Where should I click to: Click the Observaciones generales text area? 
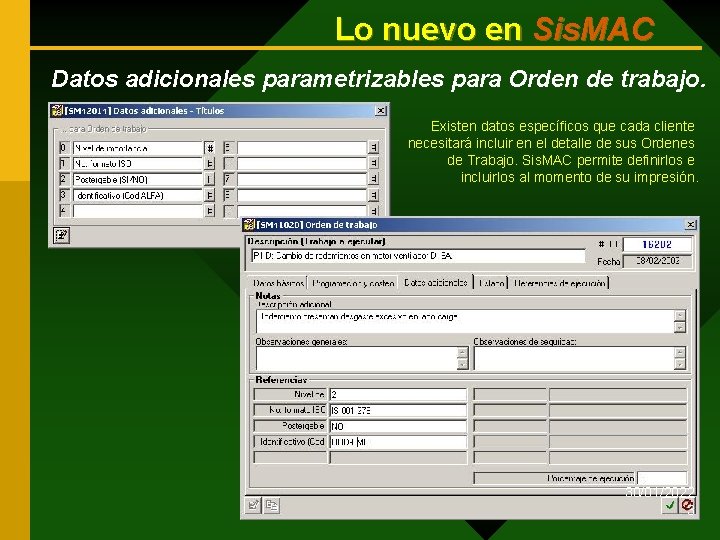tap(356, 358)
